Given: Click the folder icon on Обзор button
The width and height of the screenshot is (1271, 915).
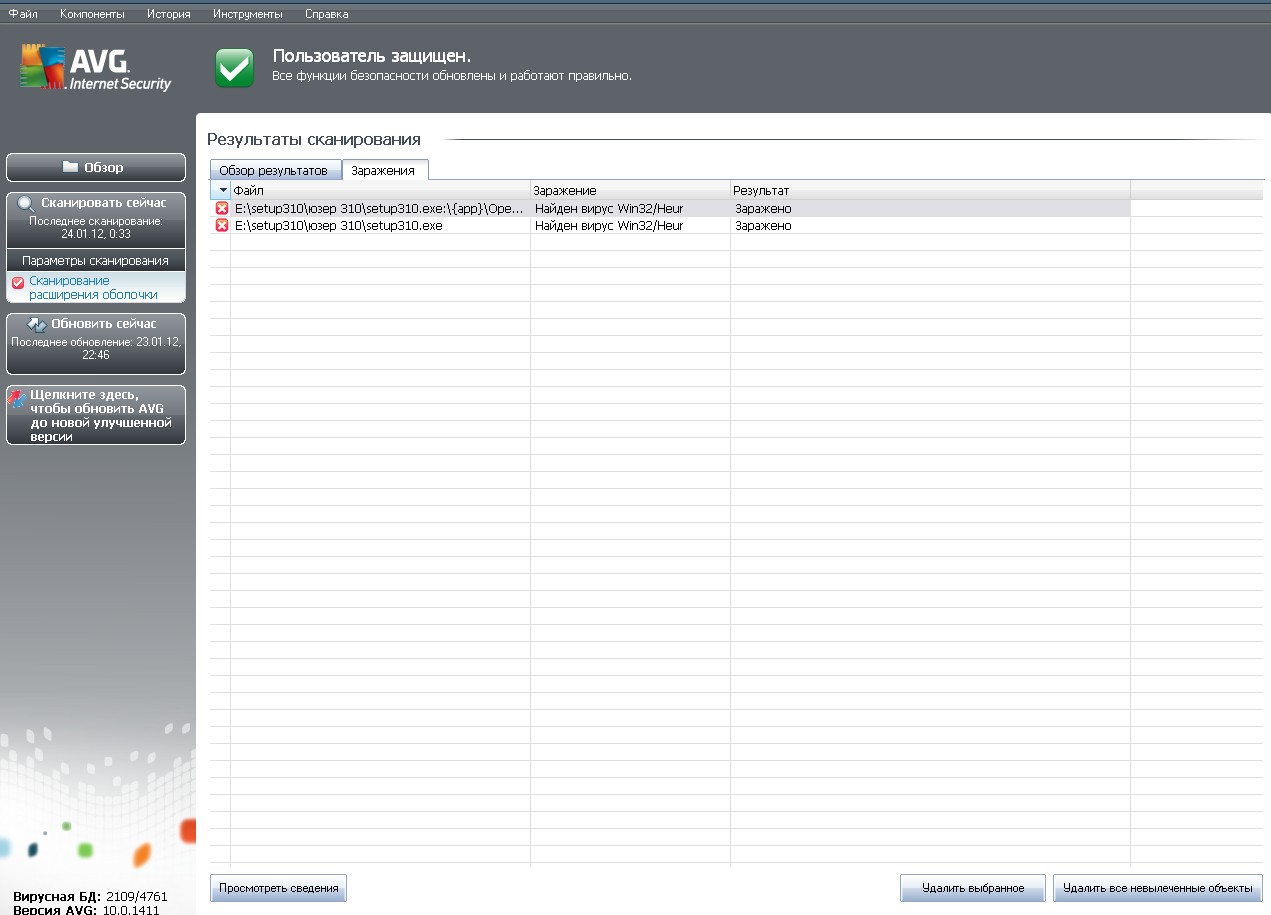Looking at the screenshot, I should click(70, 167).
